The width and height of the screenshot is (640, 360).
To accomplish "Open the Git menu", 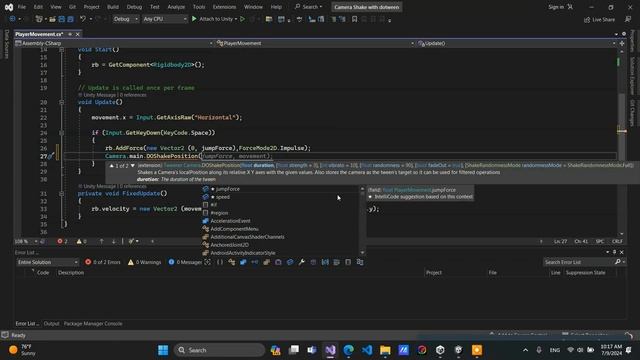I will click(72, 7).
